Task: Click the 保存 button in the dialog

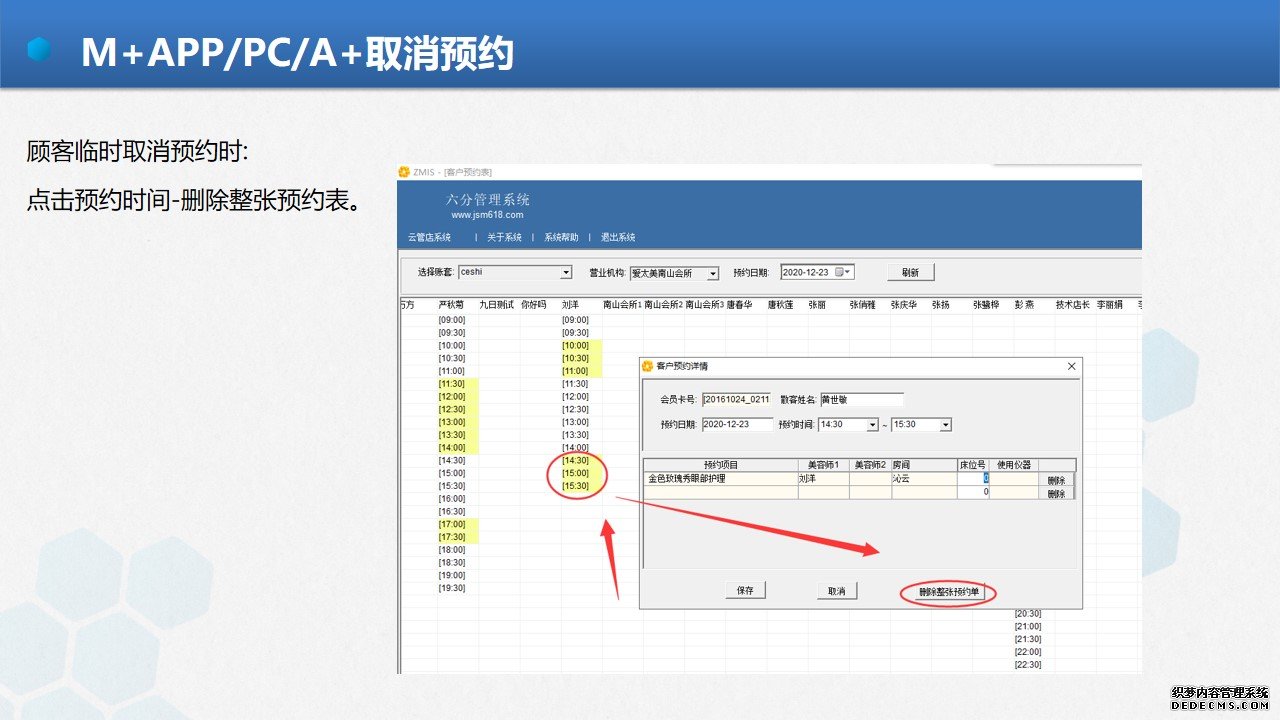Action: [x=745, y=591]
